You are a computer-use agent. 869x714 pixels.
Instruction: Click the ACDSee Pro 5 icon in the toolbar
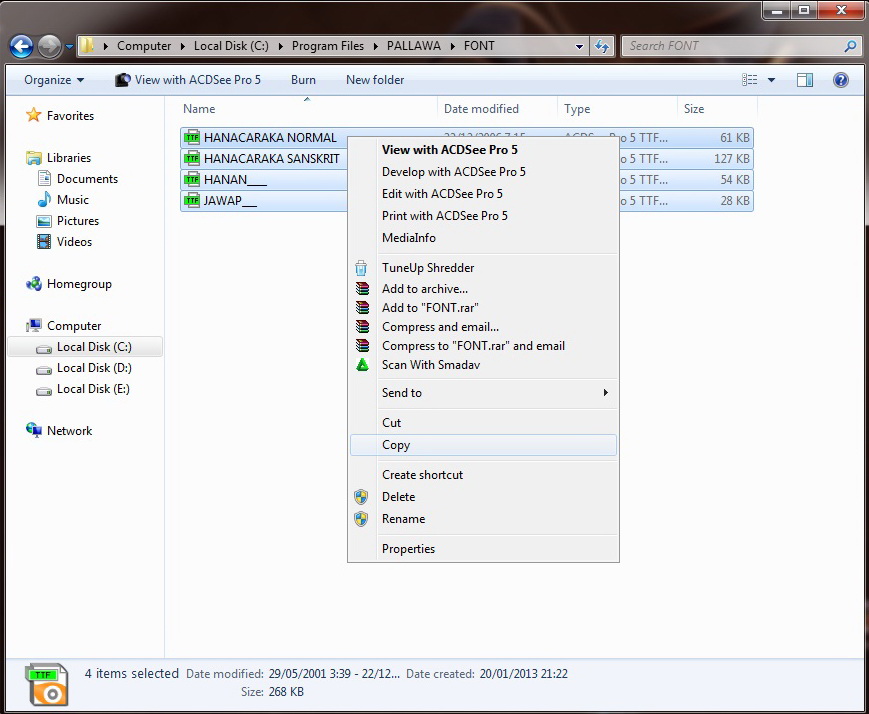click(122, 79)
